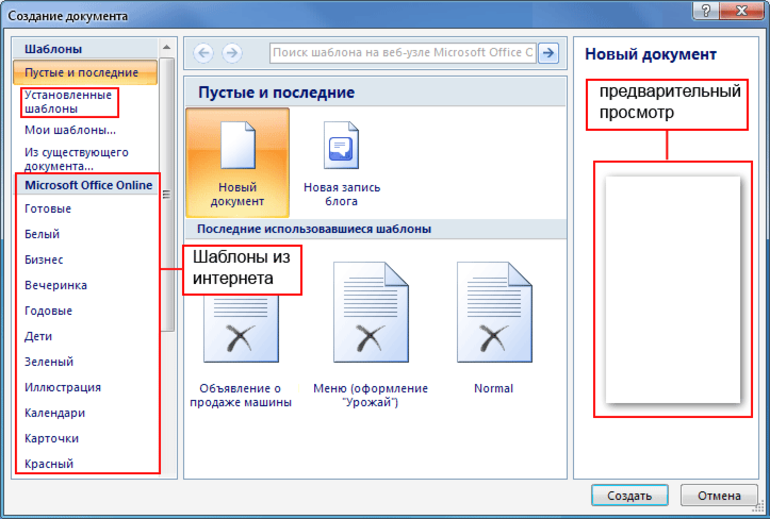
Task: Select the Красный category
Action: [49, 464]
